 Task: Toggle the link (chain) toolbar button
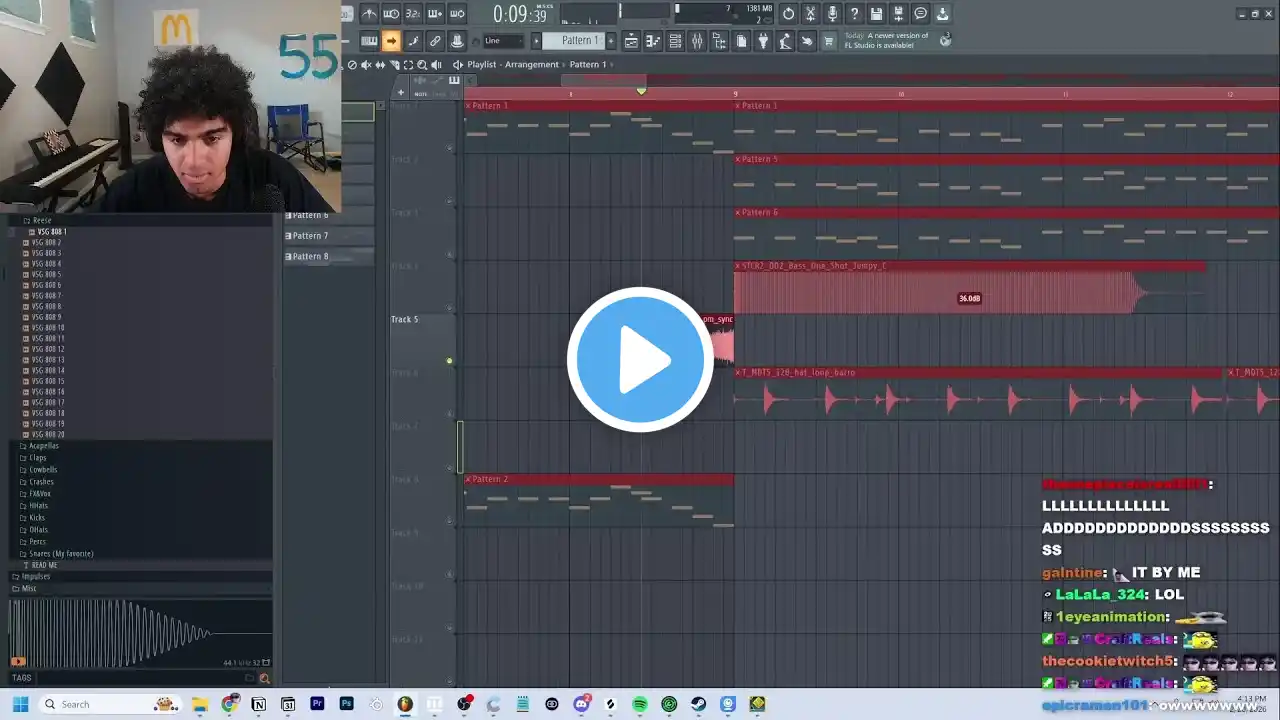[x=435, y=41]
